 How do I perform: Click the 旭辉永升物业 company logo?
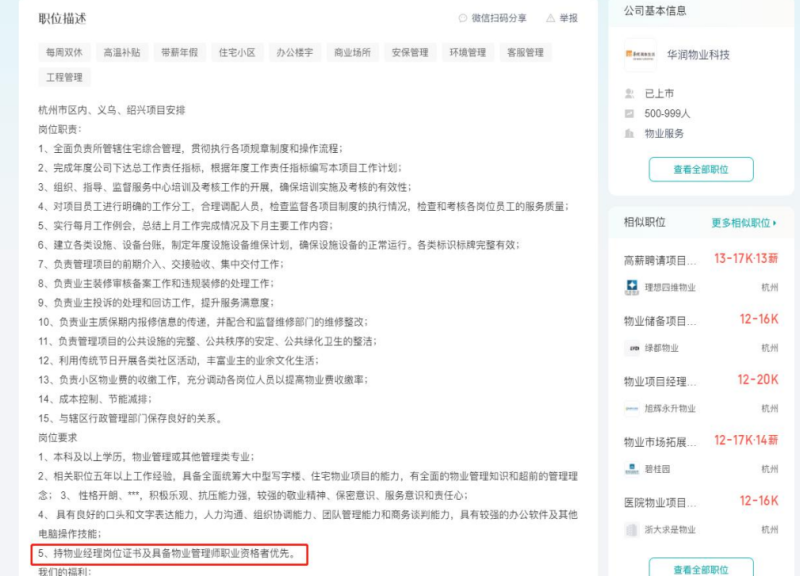pyautogui.click(x=632, y=408)
